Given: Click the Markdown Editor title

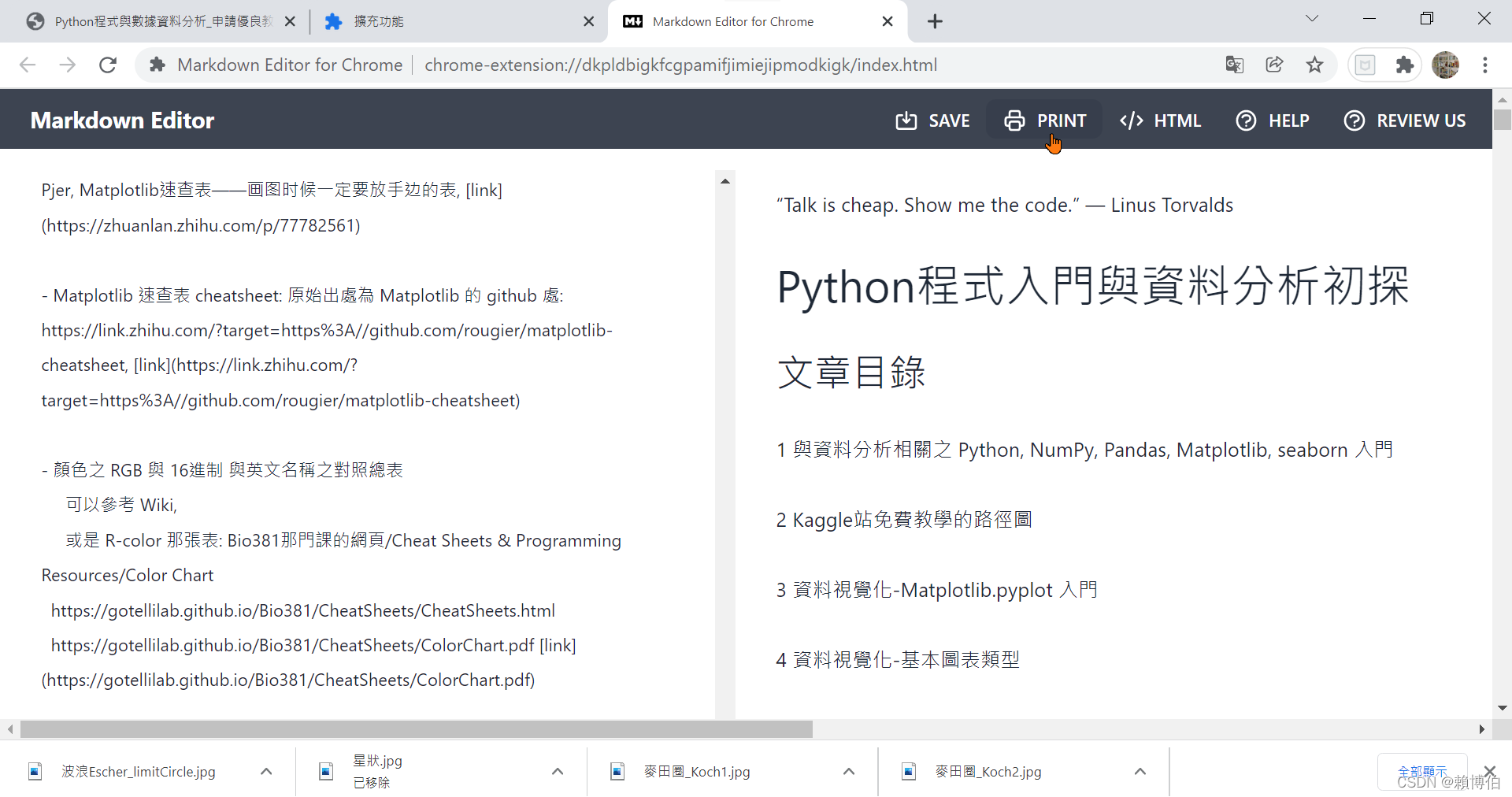Looking at the screenshot, I should pyautogui.click(x=122, y=120).
